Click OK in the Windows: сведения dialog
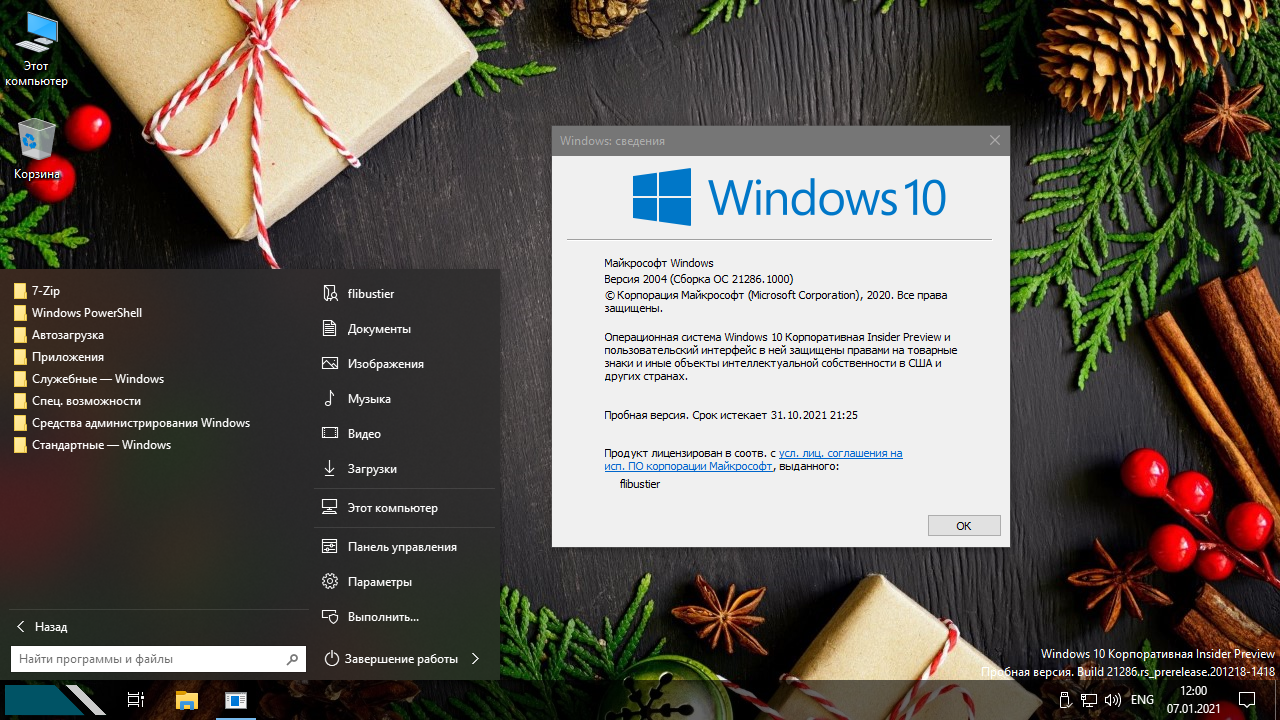The image size is (1280, 720). 964,525
